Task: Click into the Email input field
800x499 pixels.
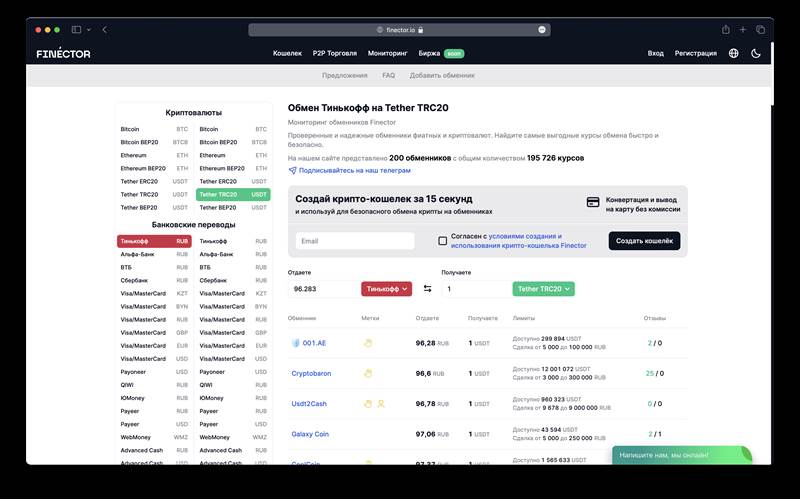Action: coord(355,241)
